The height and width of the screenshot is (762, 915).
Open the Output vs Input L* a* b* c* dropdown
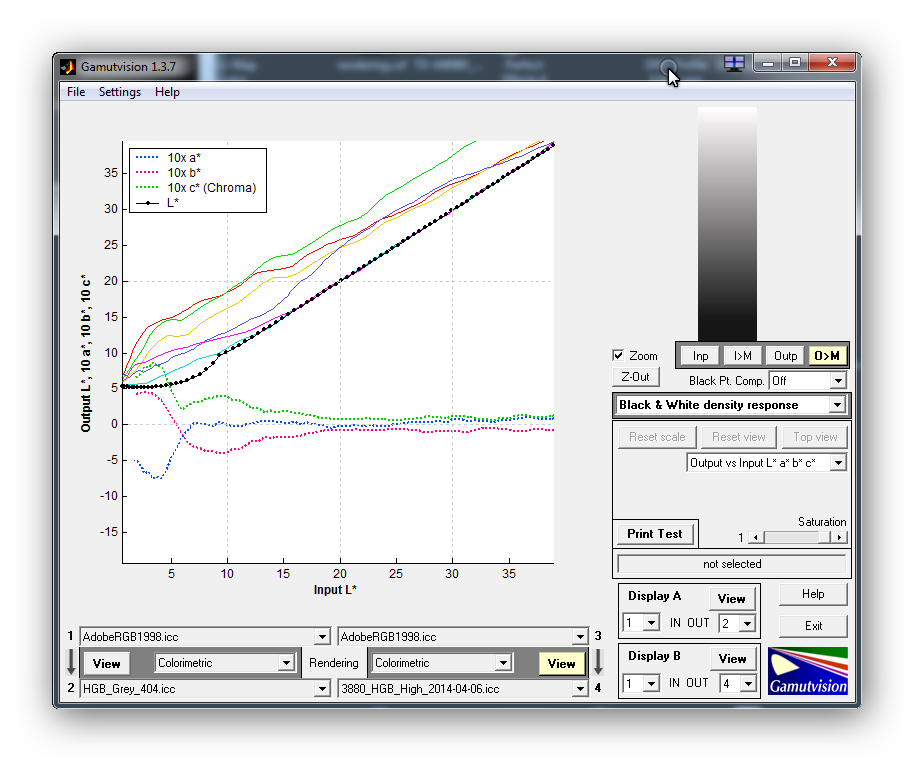[x=837, y=463]
